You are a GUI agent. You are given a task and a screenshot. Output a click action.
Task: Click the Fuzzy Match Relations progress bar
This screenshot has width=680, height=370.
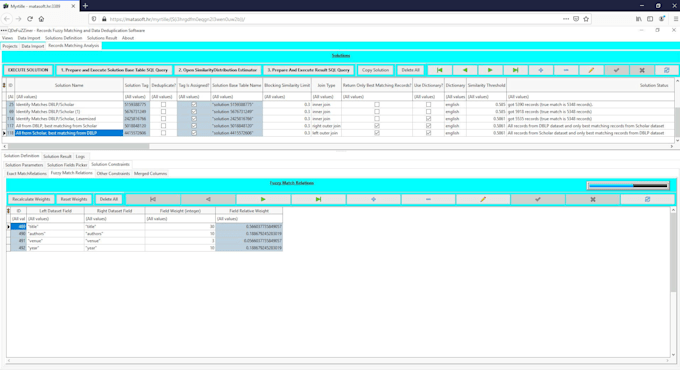click(x=628, y=186)
